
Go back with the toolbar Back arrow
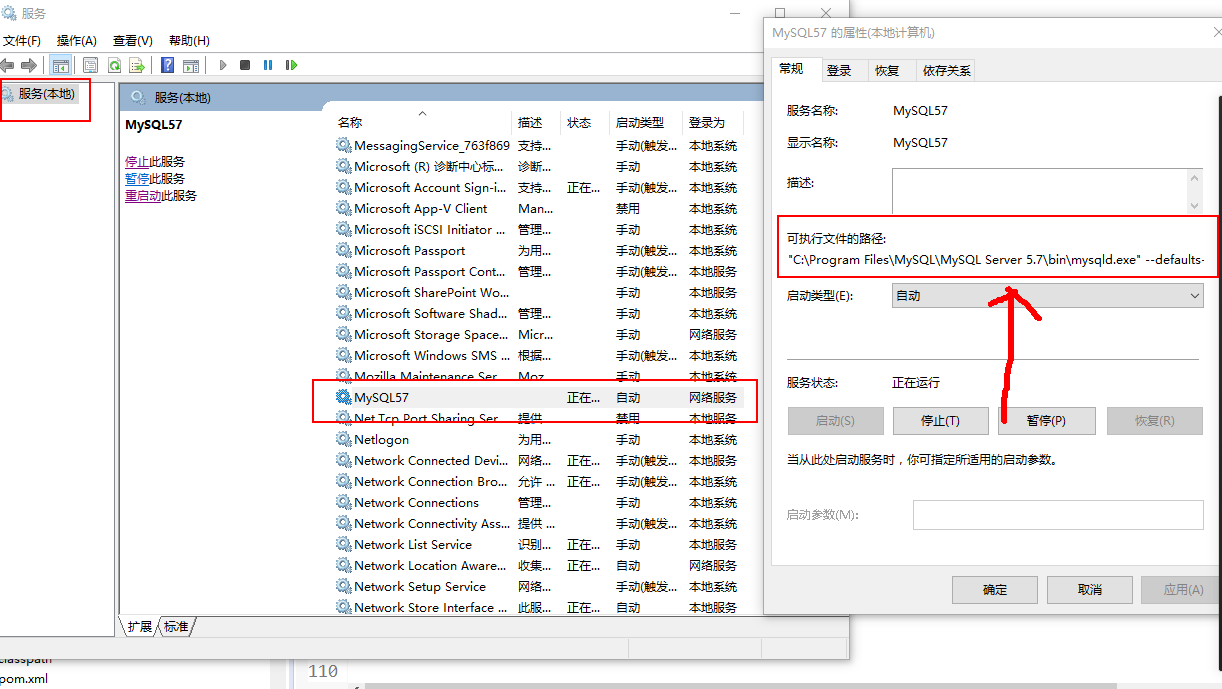[8, 65]
